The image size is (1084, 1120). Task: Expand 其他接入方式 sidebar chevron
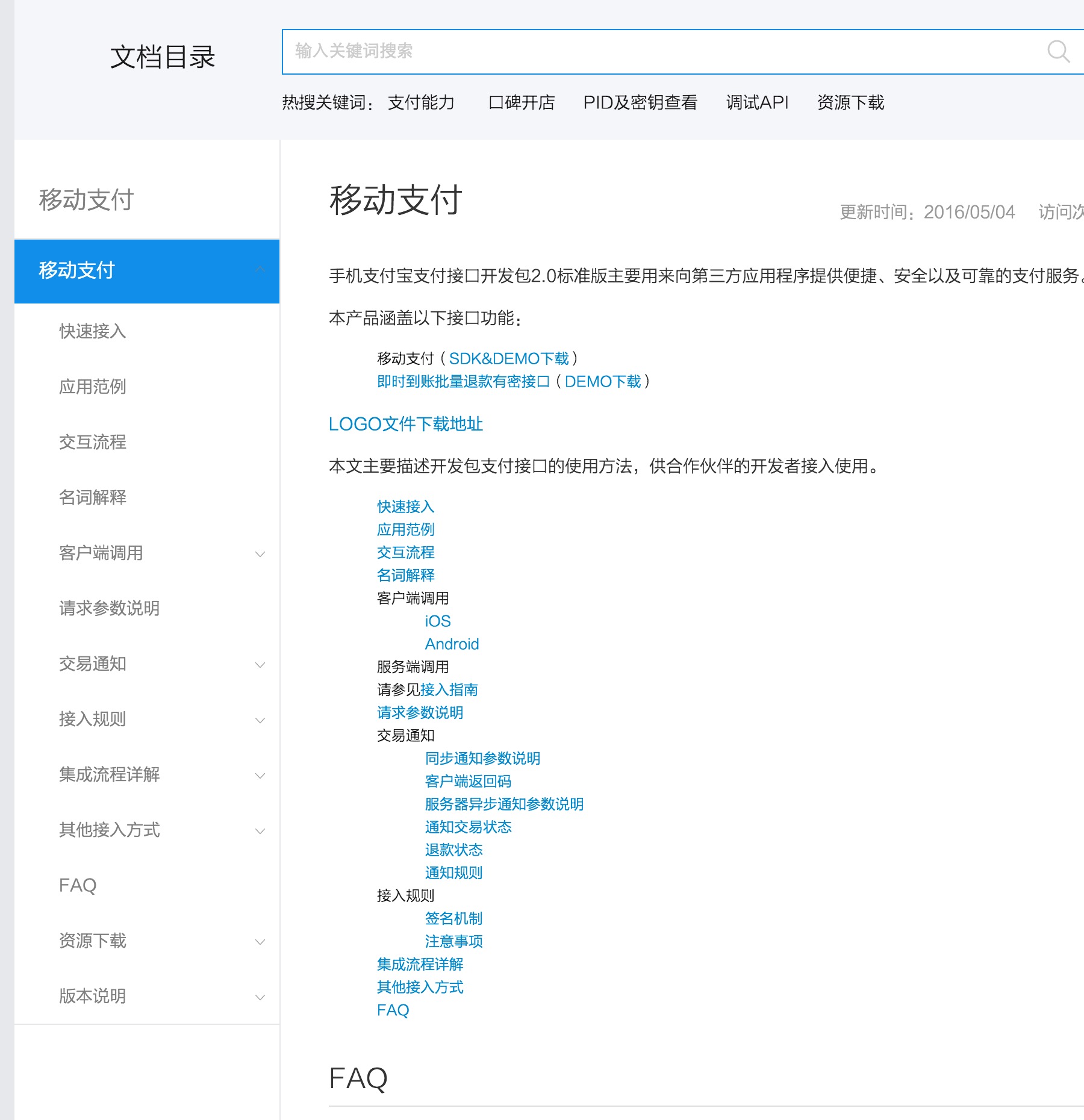pos(260,831)
